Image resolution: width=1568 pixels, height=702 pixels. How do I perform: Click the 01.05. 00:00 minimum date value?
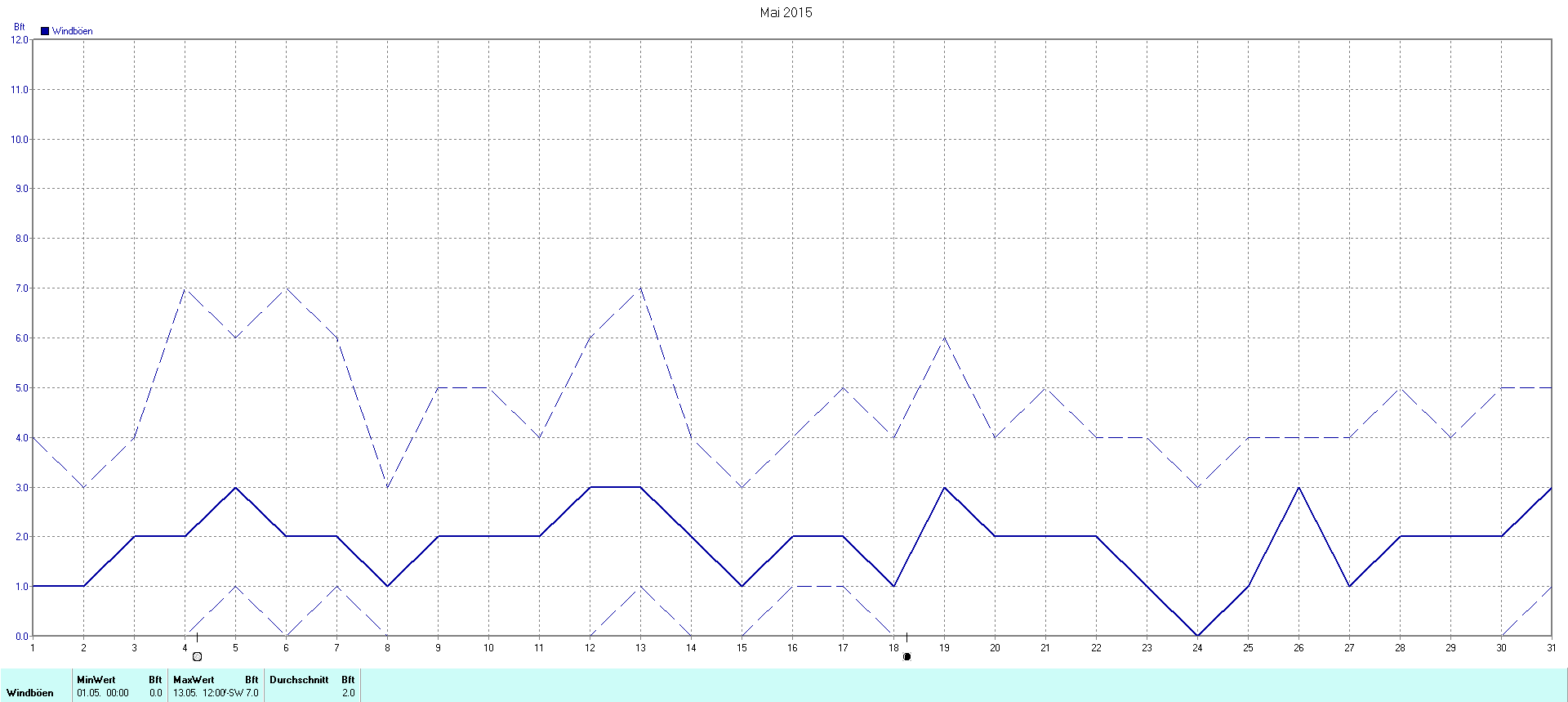click(103, 693)
